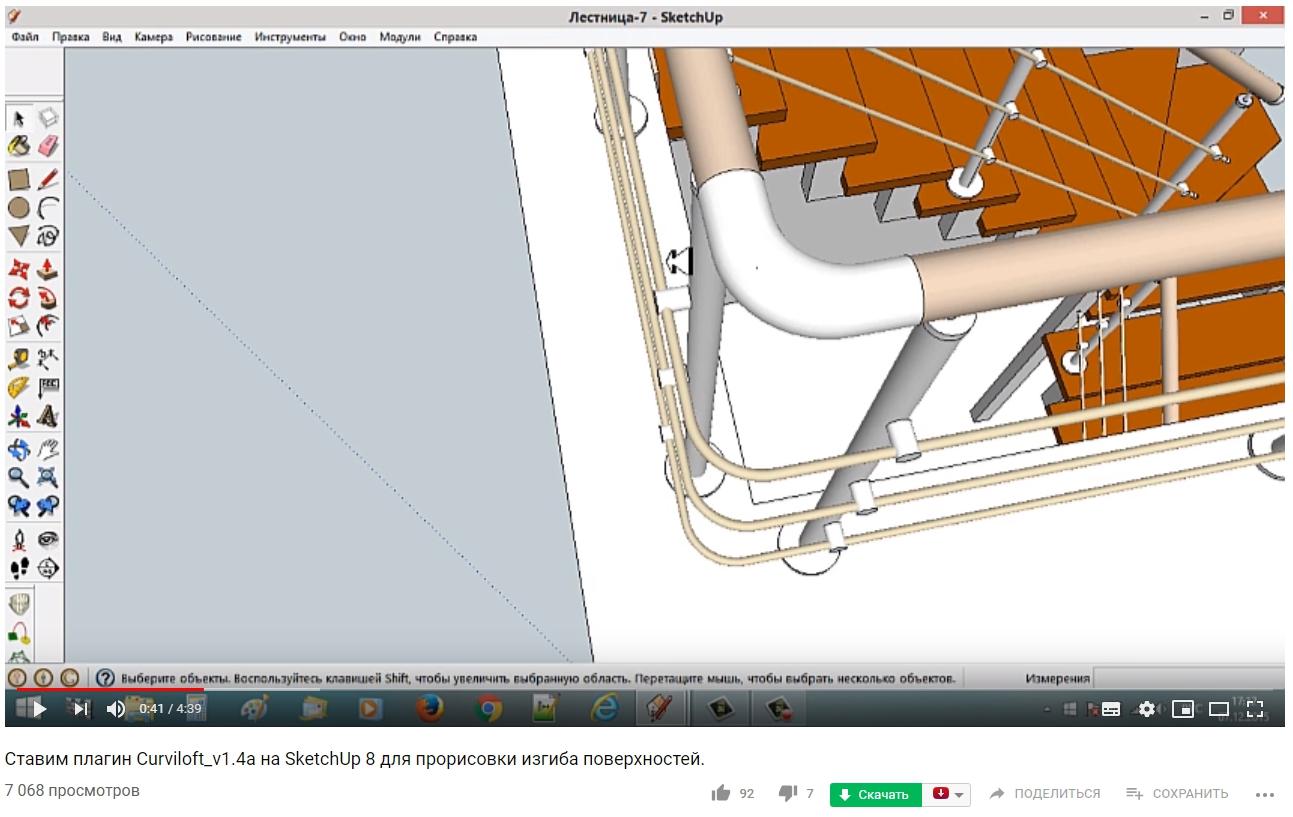Choose the Circle drawing tool
Viewport: 1293px width, 817px height.
[x=19, y=208]
